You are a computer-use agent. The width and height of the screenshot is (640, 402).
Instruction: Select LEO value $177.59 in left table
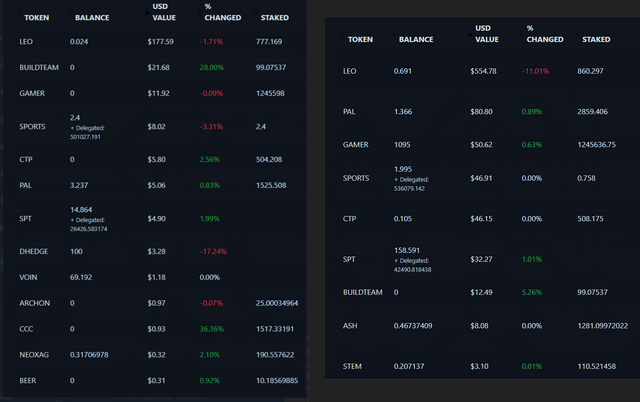pyautogui.click(x=160, y=42)
